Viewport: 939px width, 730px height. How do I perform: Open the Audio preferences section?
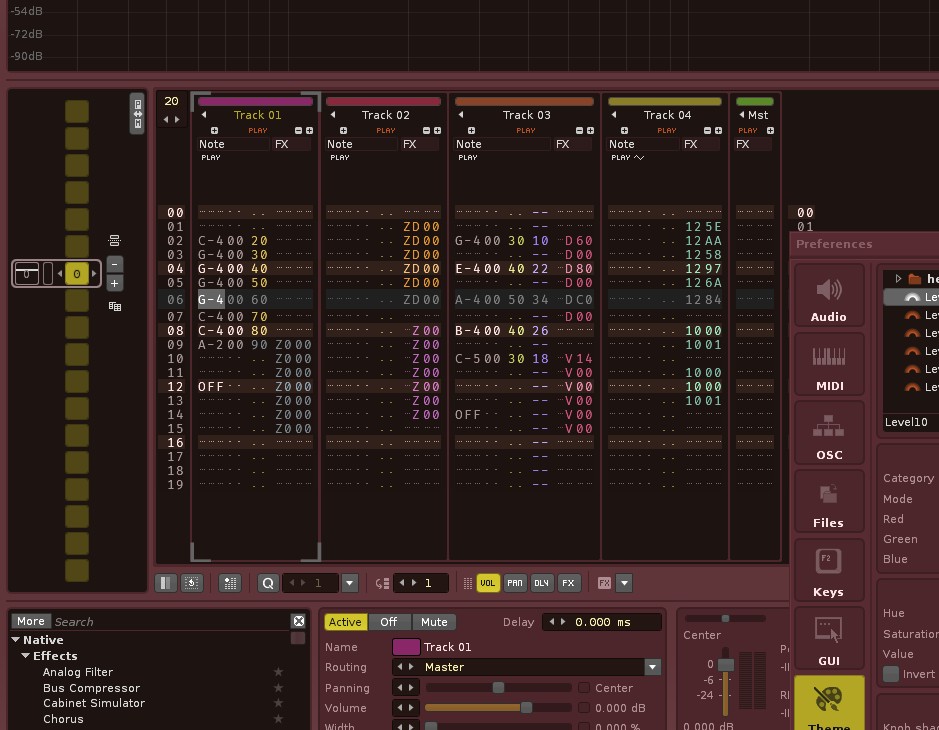tap(829, 296)
